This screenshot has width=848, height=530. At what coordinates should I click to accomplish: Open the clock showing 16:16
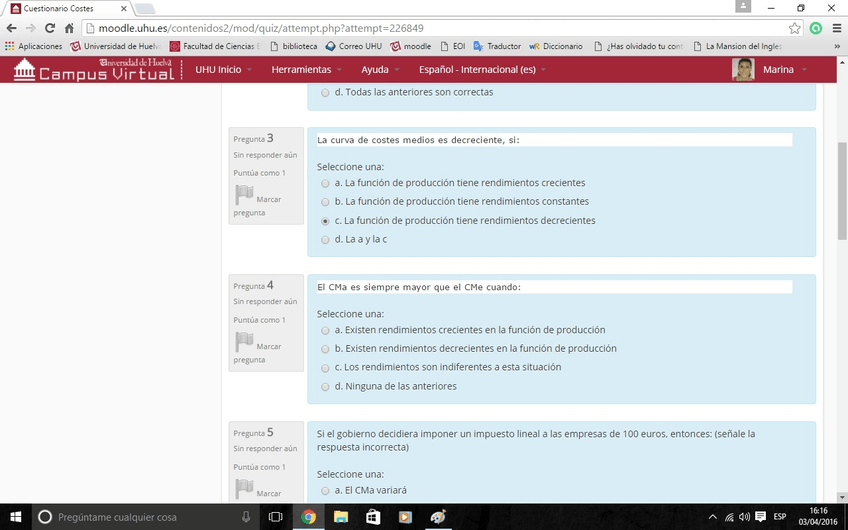pos(818,516)
